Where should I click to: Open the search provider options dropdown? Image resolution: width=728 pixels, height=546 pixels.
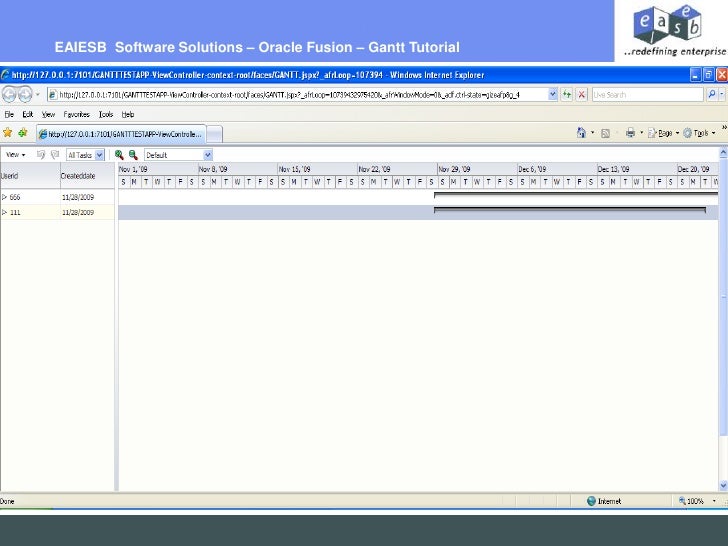[722, 95]
